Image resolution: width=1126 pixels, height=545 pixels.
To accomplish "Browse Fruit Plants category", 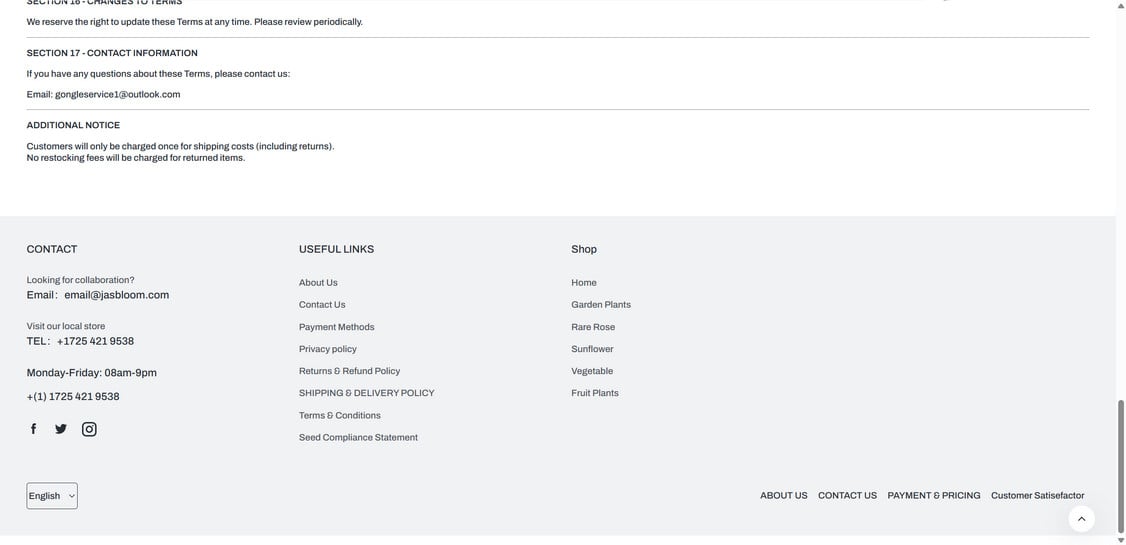I will pos(595,393).
